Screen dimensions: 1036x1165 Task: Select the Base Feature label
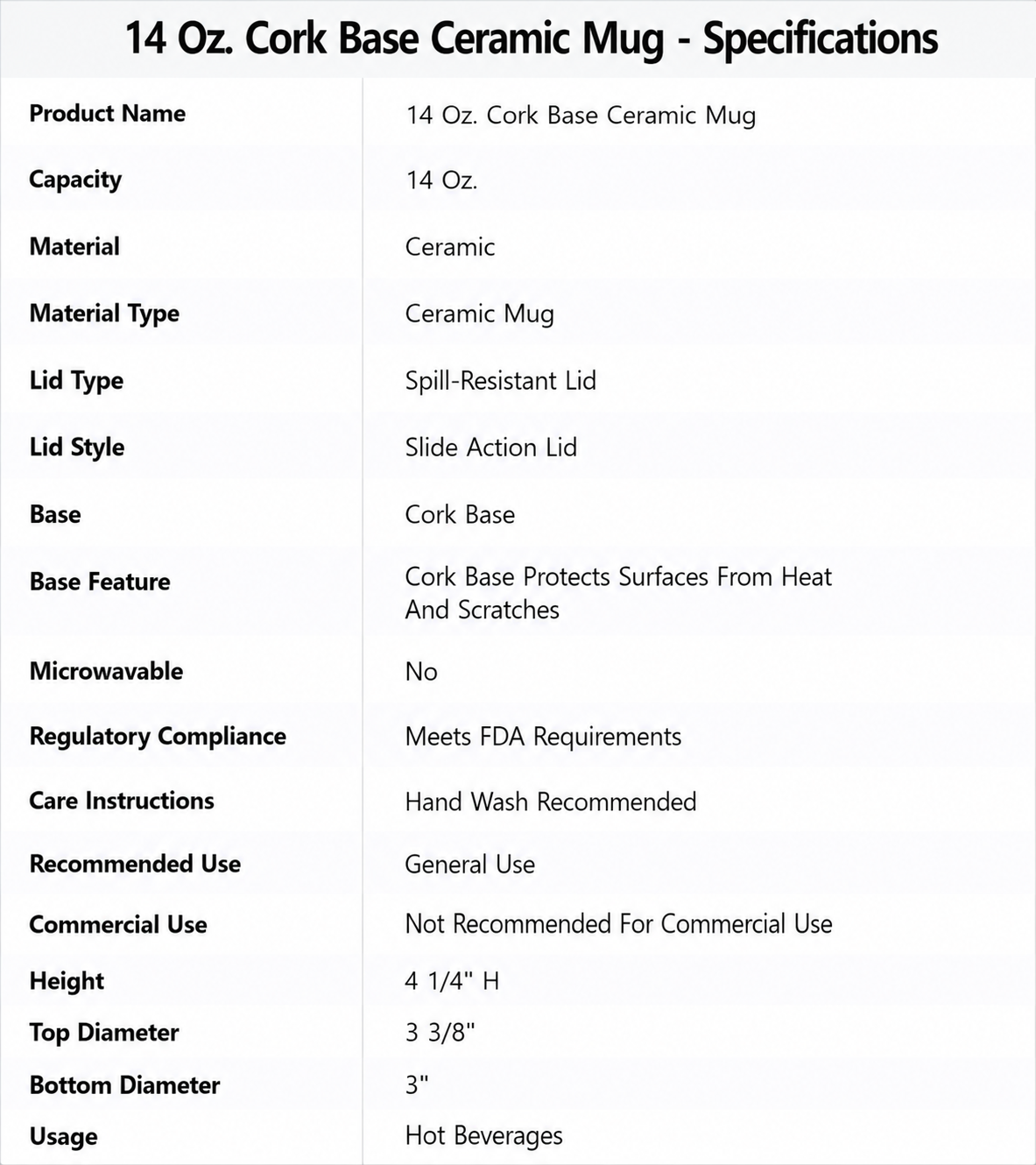pyautogui.click(x=100, y=582)
